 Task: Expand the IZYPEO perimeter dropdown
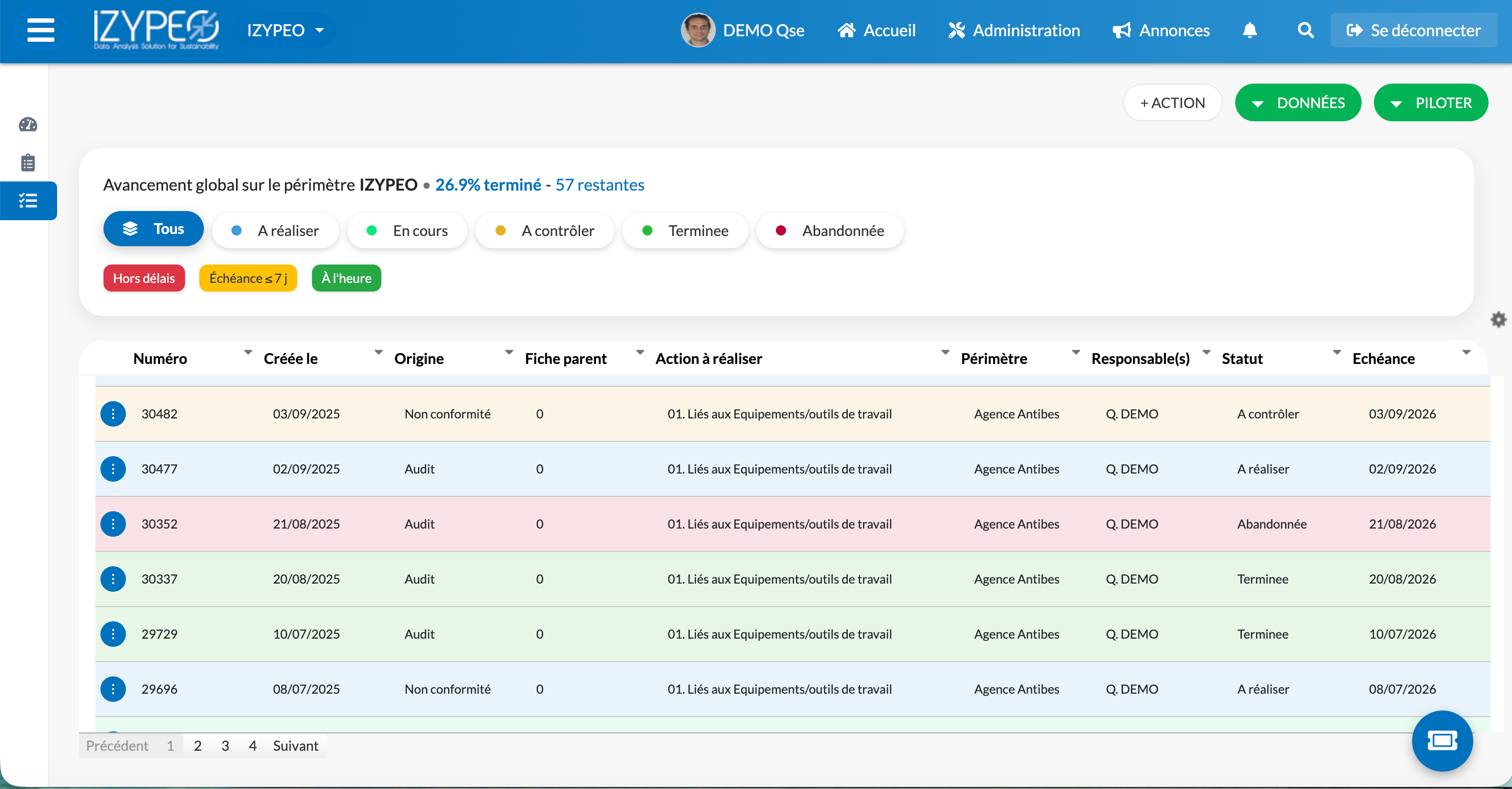click(286, 30)
